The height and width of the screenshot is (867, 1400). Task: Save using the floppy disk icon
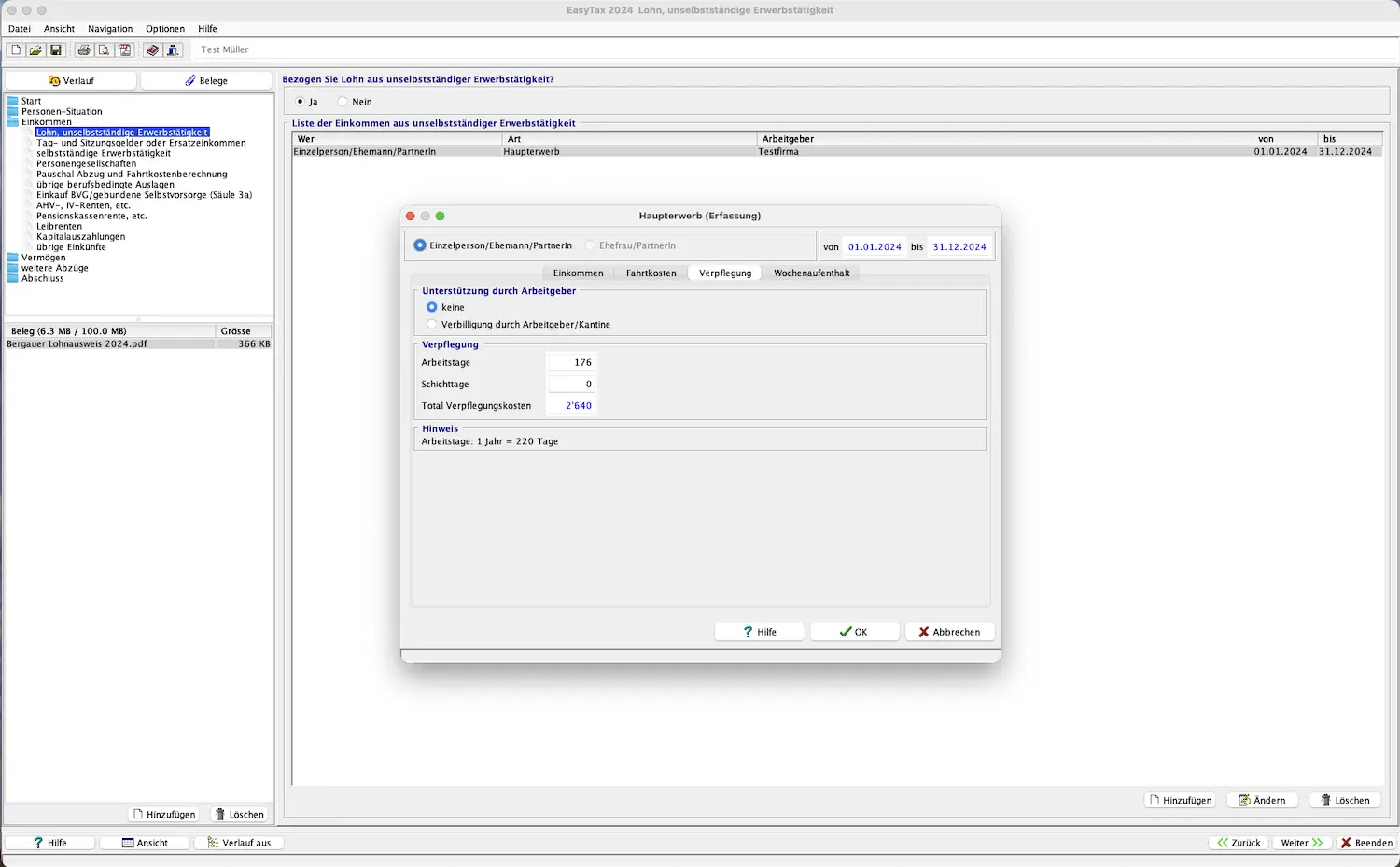55,50
